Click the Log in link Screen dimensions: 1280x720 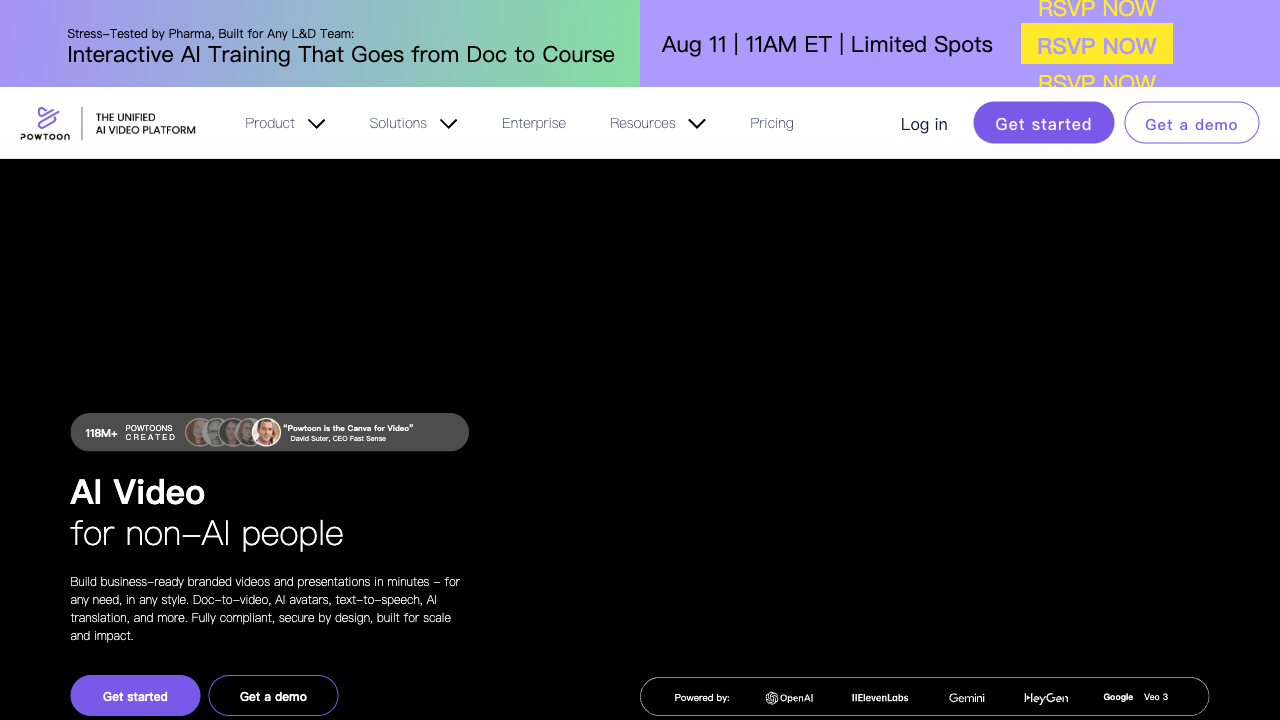tap(924, 124)
